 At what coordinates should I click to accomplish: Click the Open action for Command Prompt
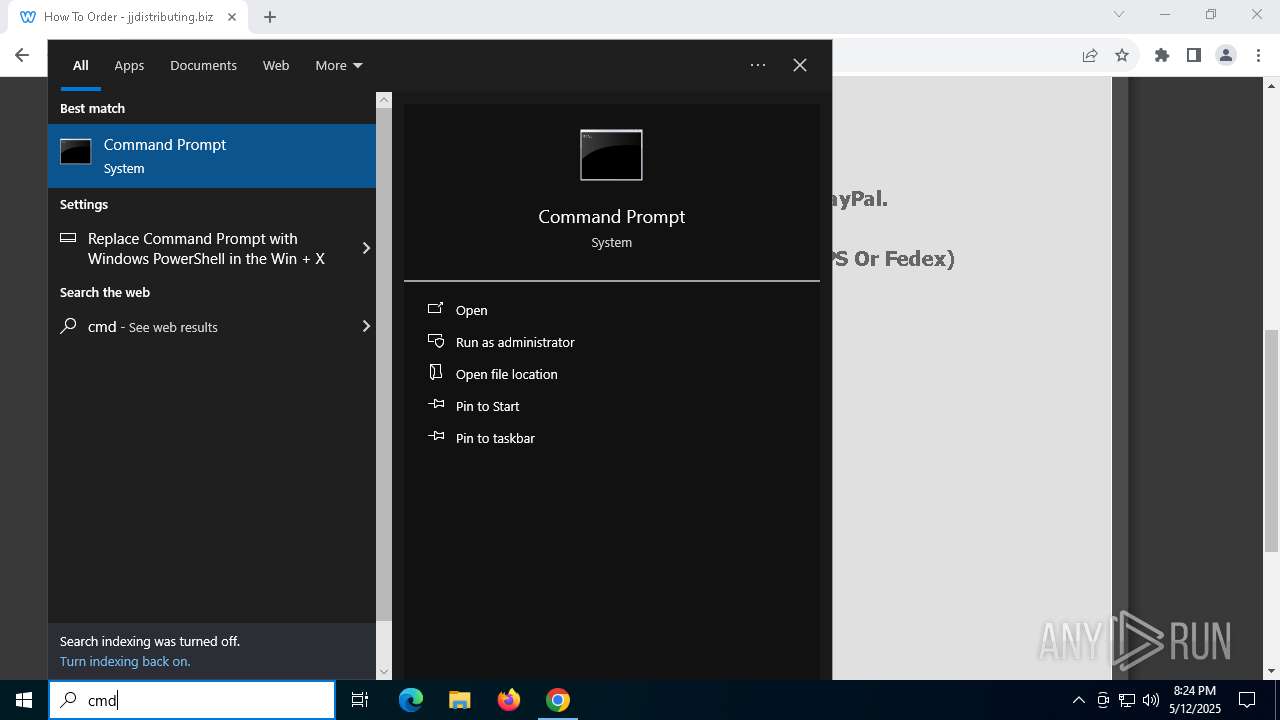point(471,310)
